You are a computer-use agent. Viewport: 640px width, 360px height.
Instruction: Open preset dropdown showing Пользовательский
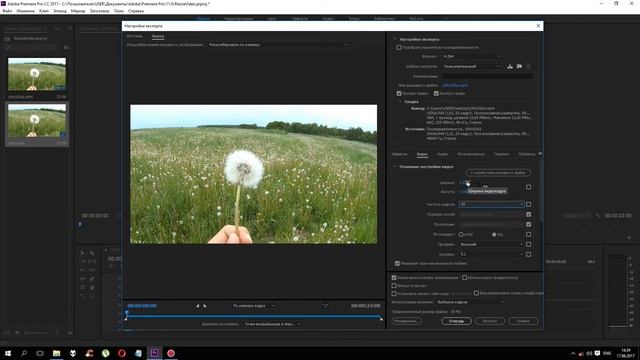pyautogui.click(x=472, y=66)
